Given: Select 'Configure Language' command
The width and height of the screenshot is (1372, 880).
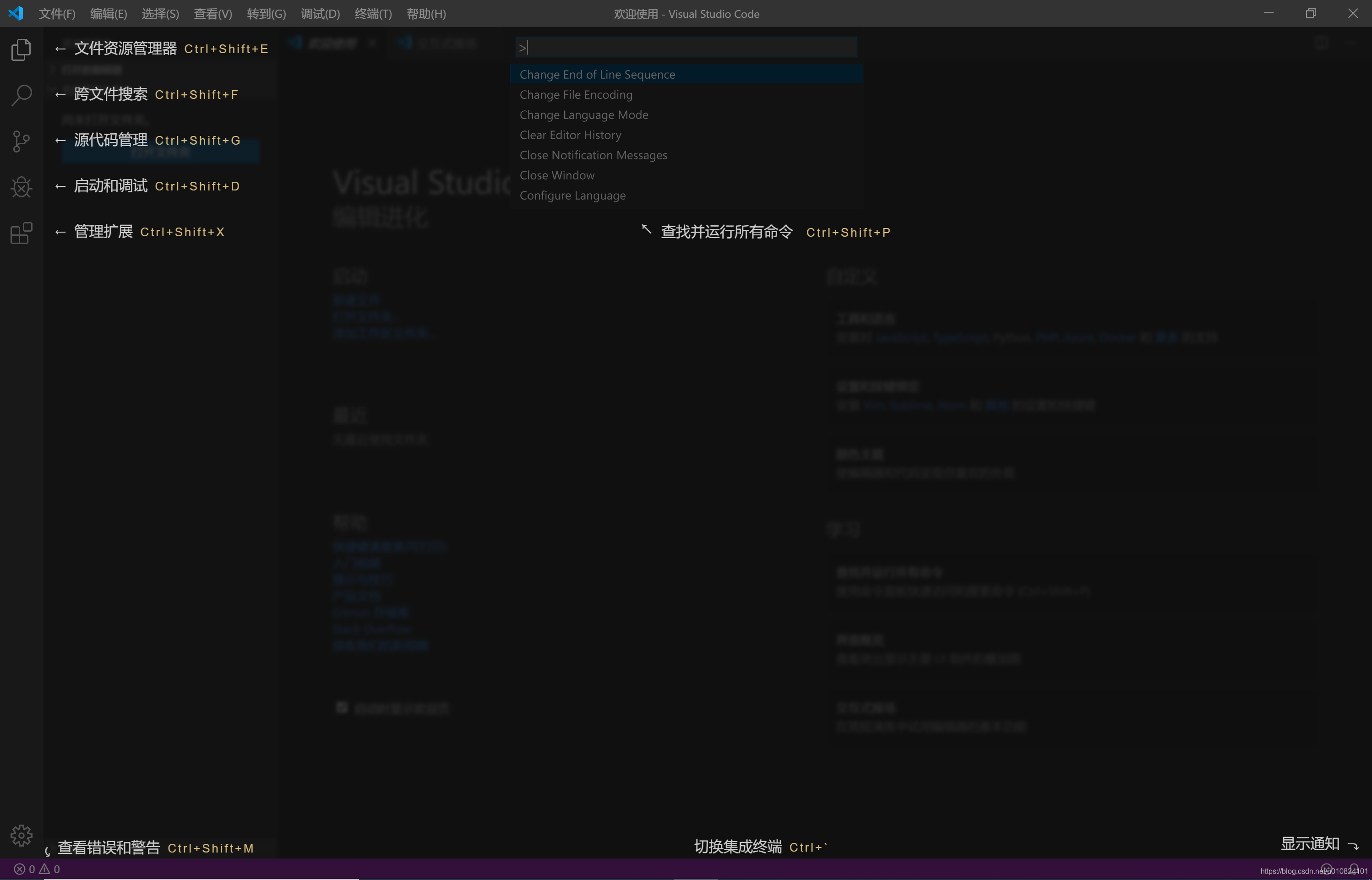Looking at the screenshot, I should coord(686,196).
